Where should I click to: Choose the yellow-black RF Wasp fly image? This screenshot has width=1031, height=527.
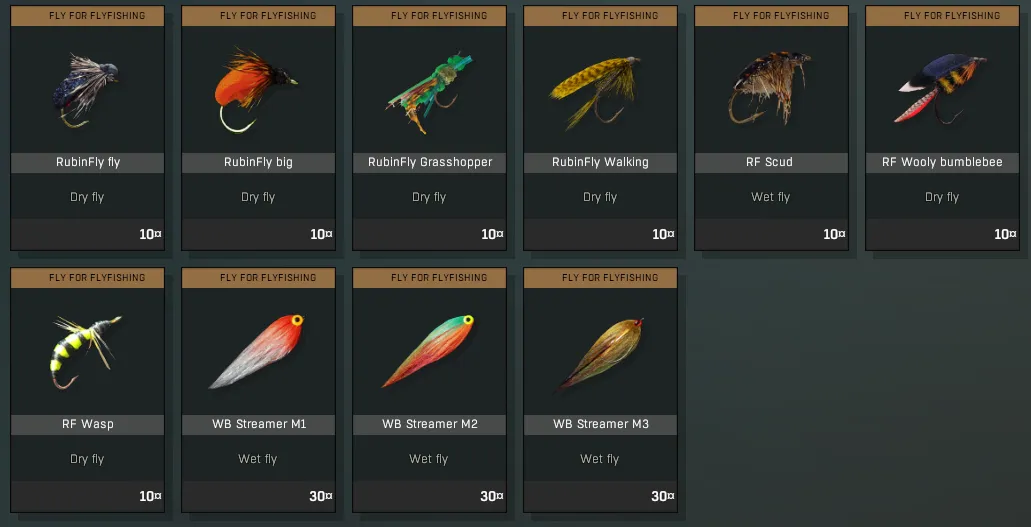[85, 352]
